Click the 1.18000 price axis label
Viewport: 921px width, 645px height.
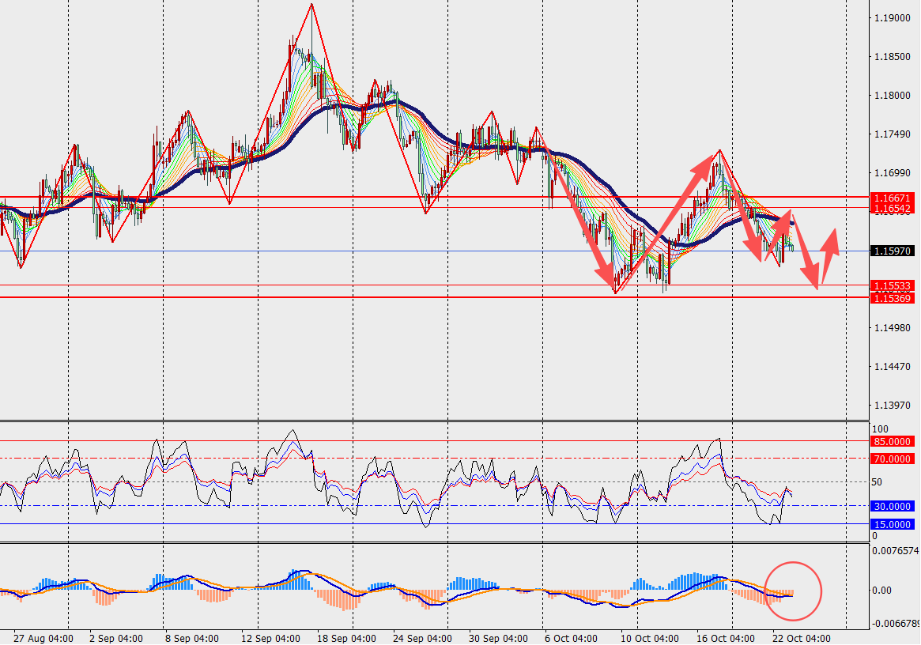pyautogui.click(x=891, y=96)
